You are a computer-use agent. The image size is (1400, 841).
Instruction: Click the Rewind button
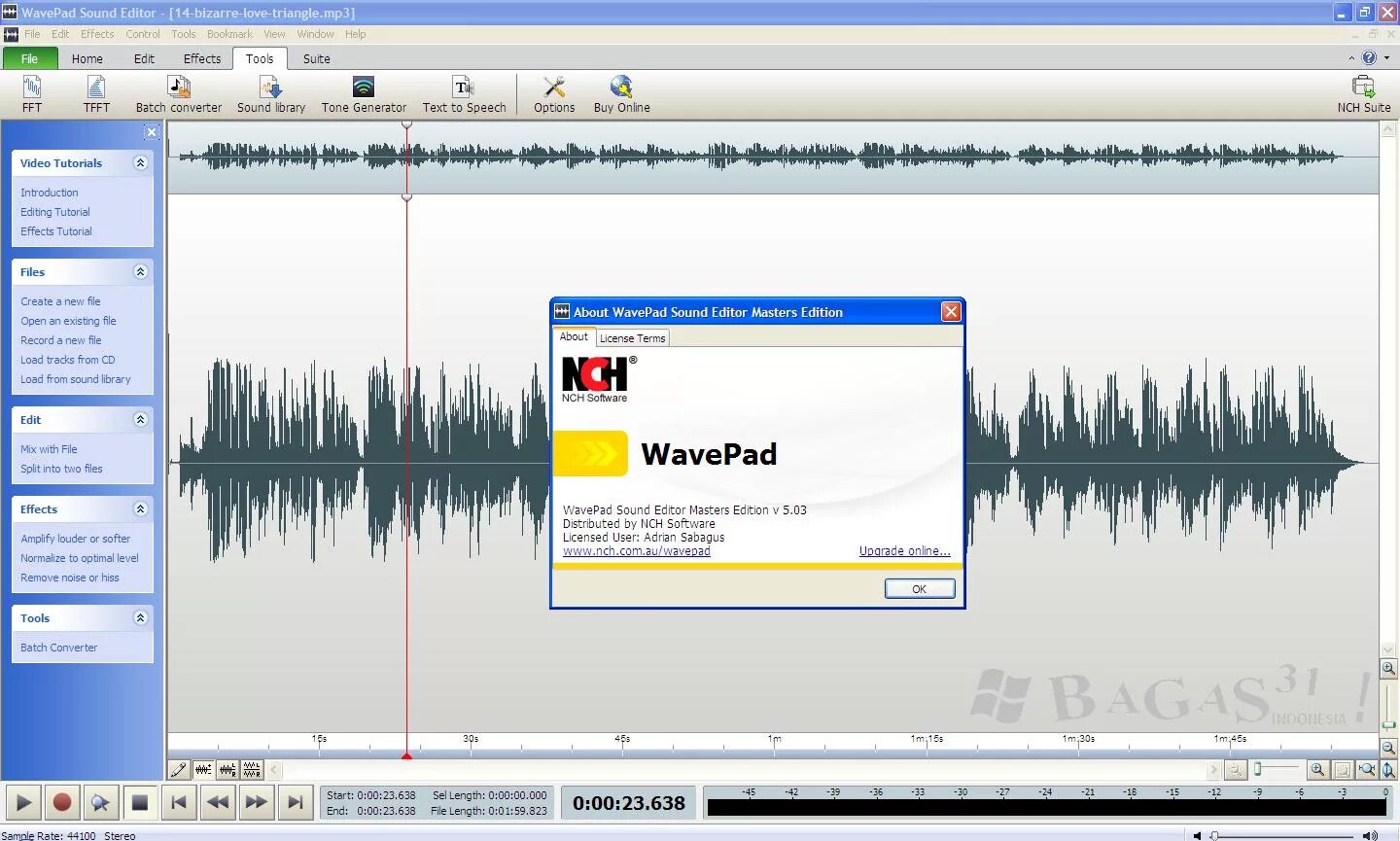tap(218, 803)
